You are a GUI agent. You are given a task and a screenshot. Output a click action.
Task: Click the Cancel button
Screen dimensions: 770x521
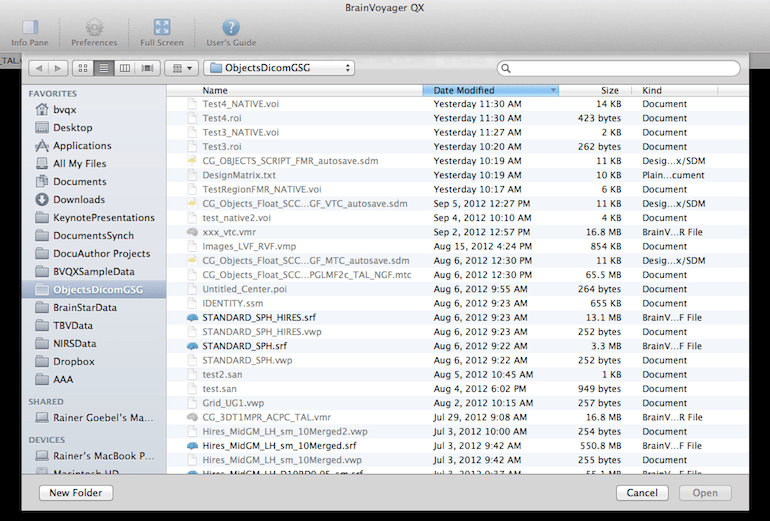[642, 493]
